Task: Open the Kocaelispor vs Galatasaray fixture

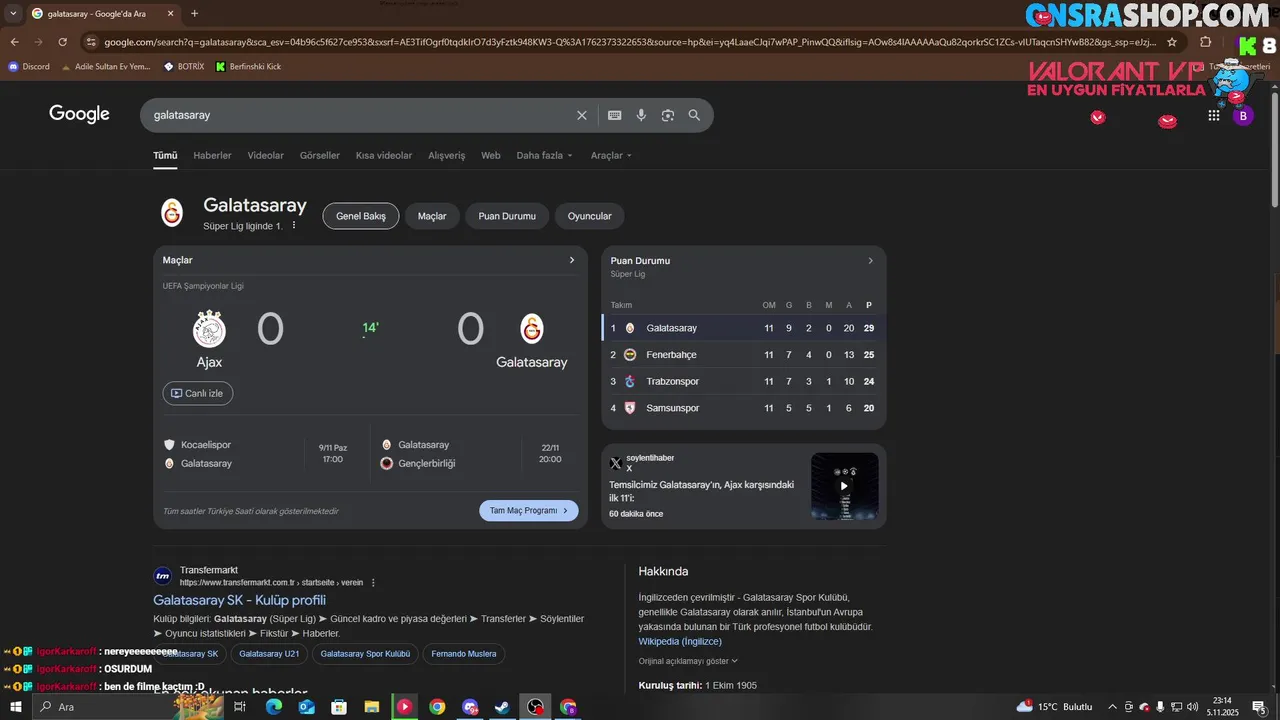Action: [x=258, y=454]
